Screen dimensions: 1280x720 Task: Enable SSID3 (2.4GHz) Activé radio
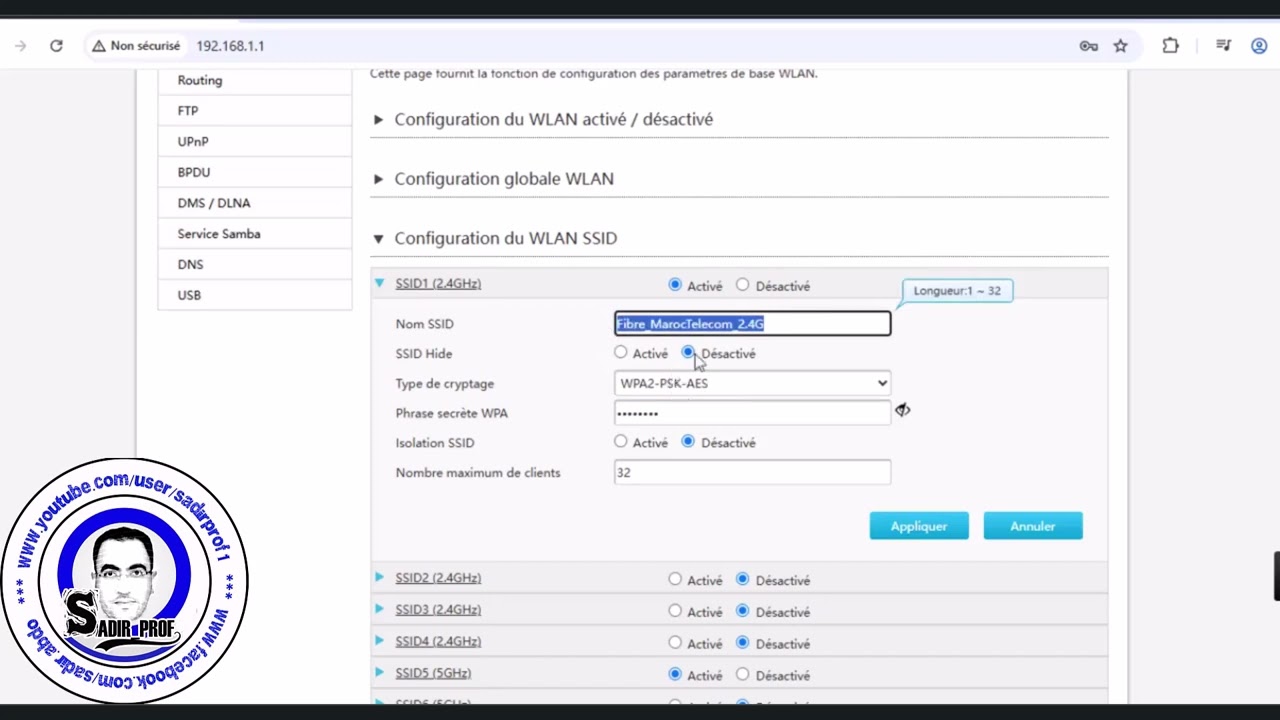tap(675, 611)
